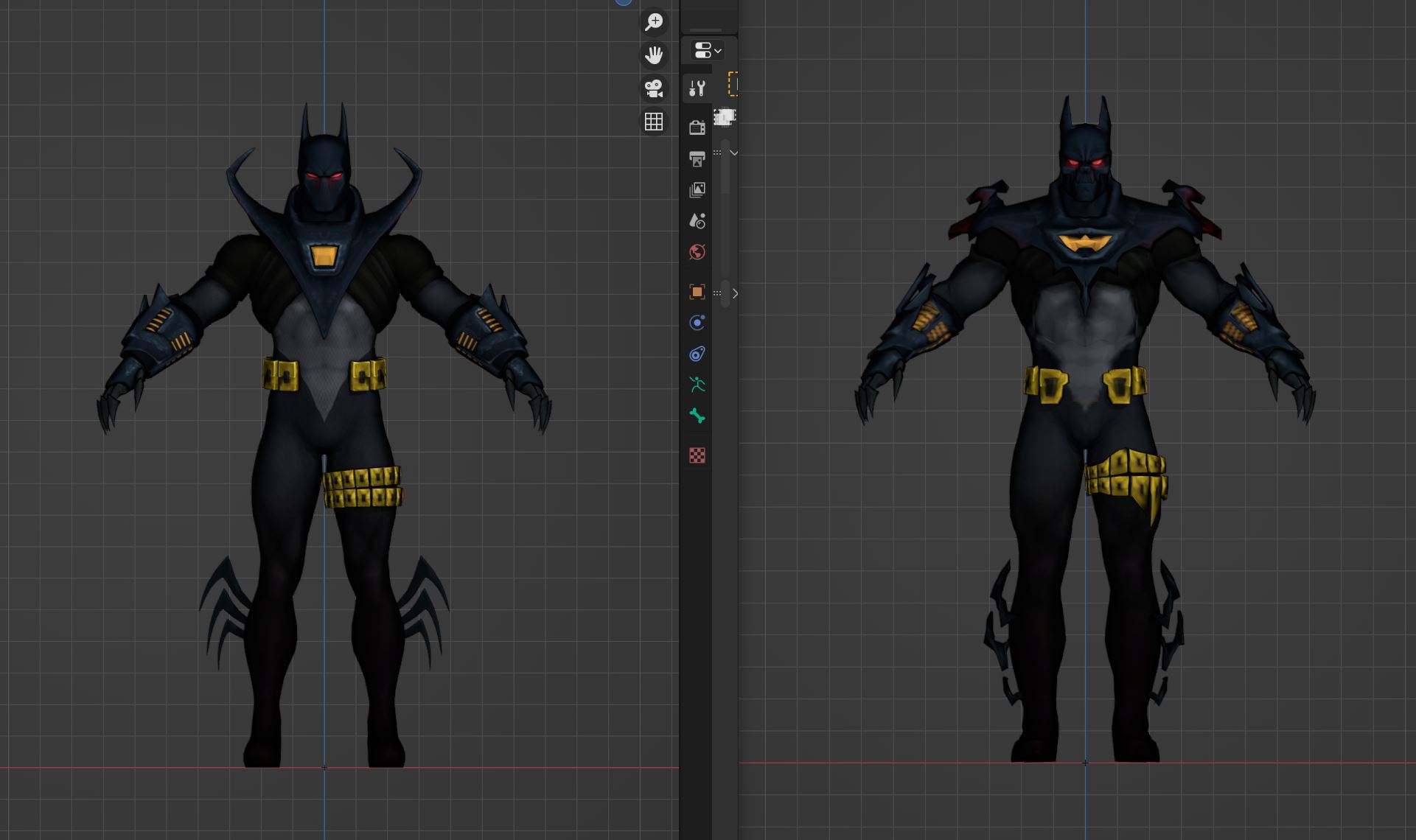Open Object Constraints properties icon

tap(697, 354)
